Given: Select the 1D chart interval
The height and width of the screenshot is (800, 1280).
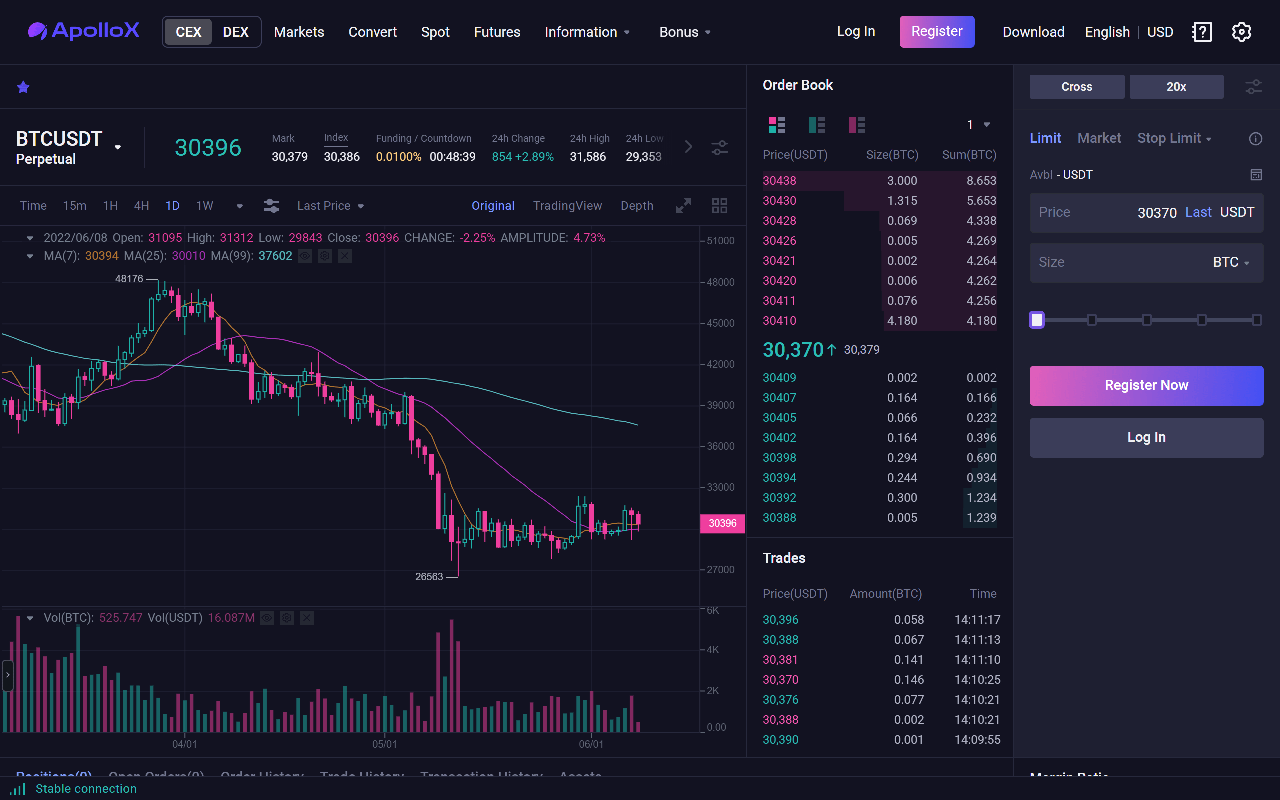Looking at the screenshot, I should point(172,206).
